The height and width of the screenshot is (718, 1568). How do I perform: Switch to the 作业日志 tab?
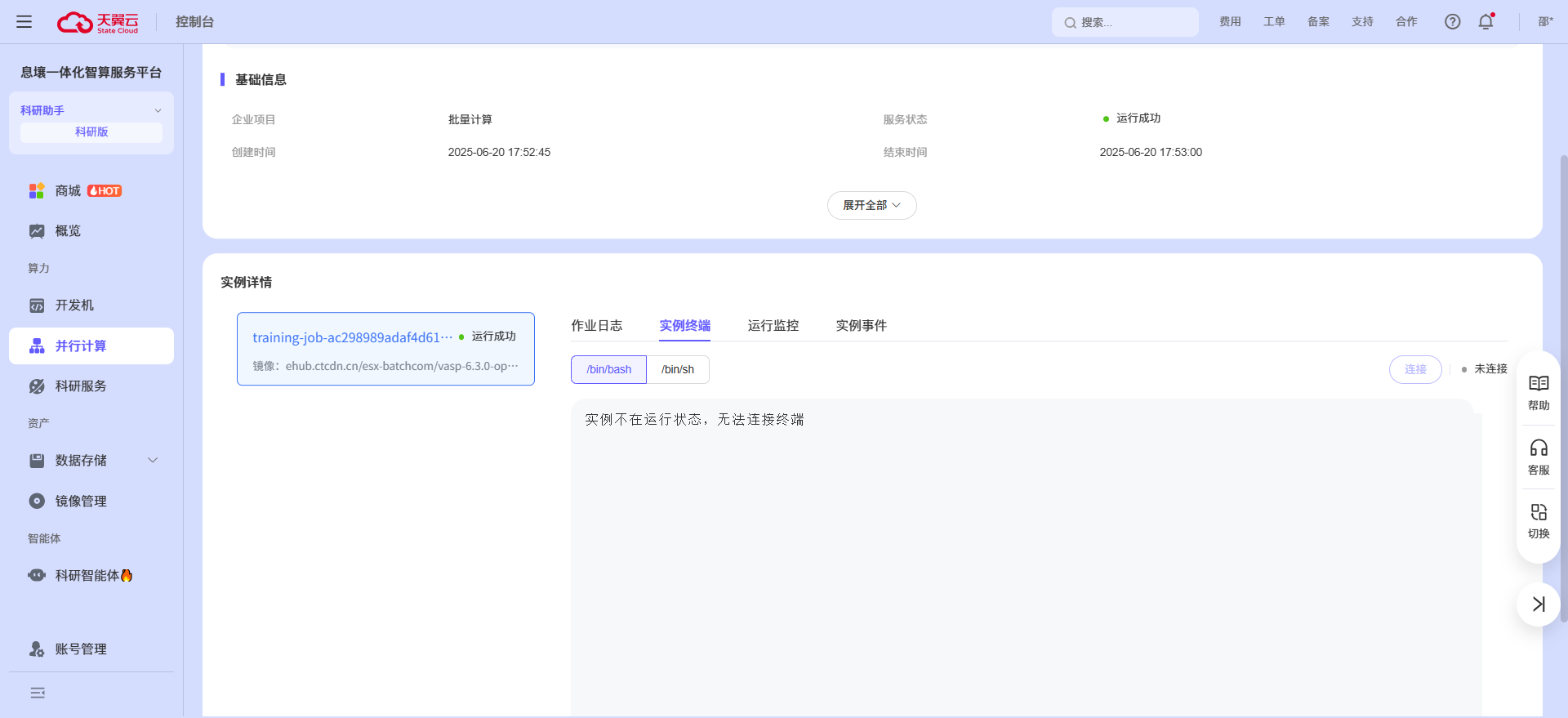[596, 325]
